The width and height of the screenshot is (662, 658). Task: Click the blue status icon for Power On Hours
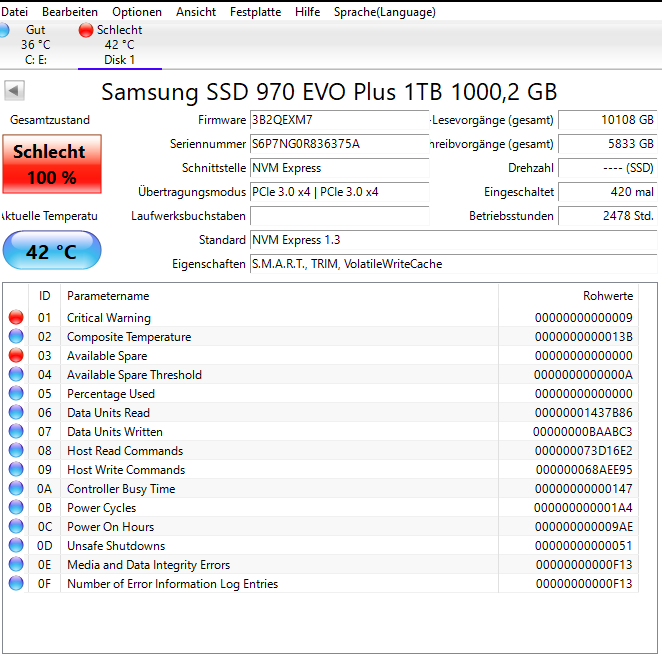pyautogui.click(x=16, y=526)
